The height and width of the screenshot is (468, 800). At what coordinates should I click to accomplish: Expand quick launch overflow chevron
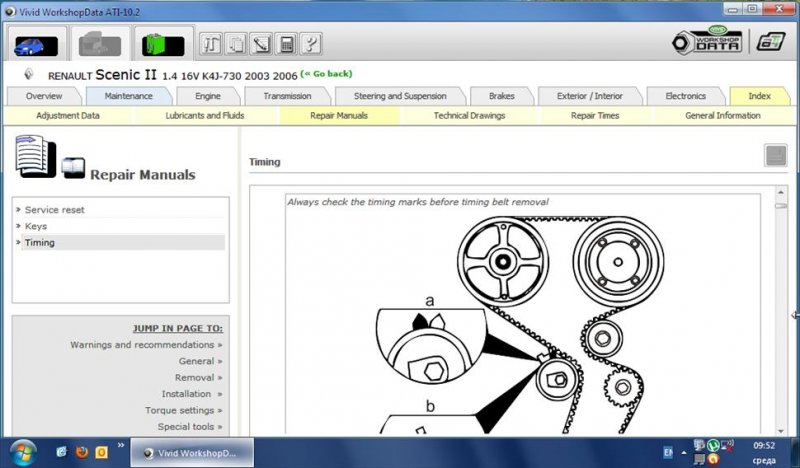(x=121, y=445)
